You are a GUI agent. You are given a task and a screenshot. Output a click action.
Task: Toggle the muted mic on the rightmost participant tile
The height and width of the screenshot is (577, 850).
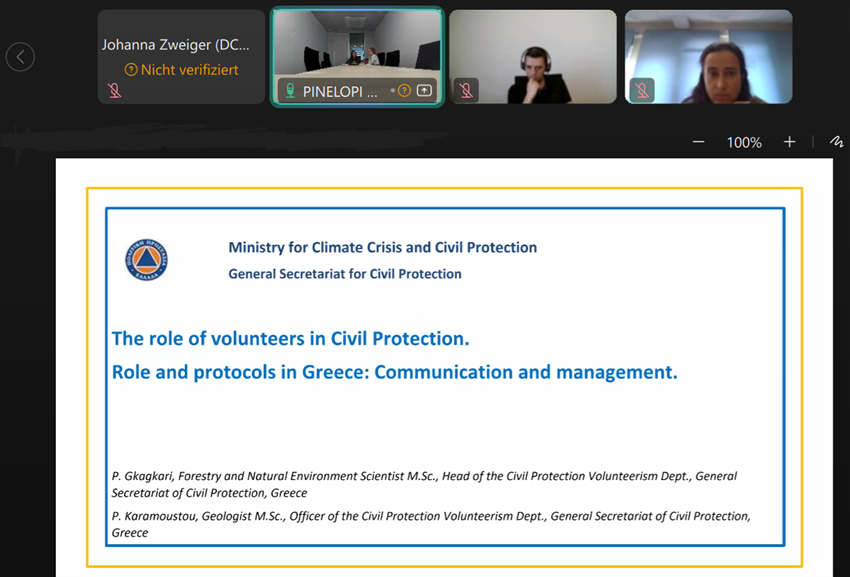click(x=641, y=90)
